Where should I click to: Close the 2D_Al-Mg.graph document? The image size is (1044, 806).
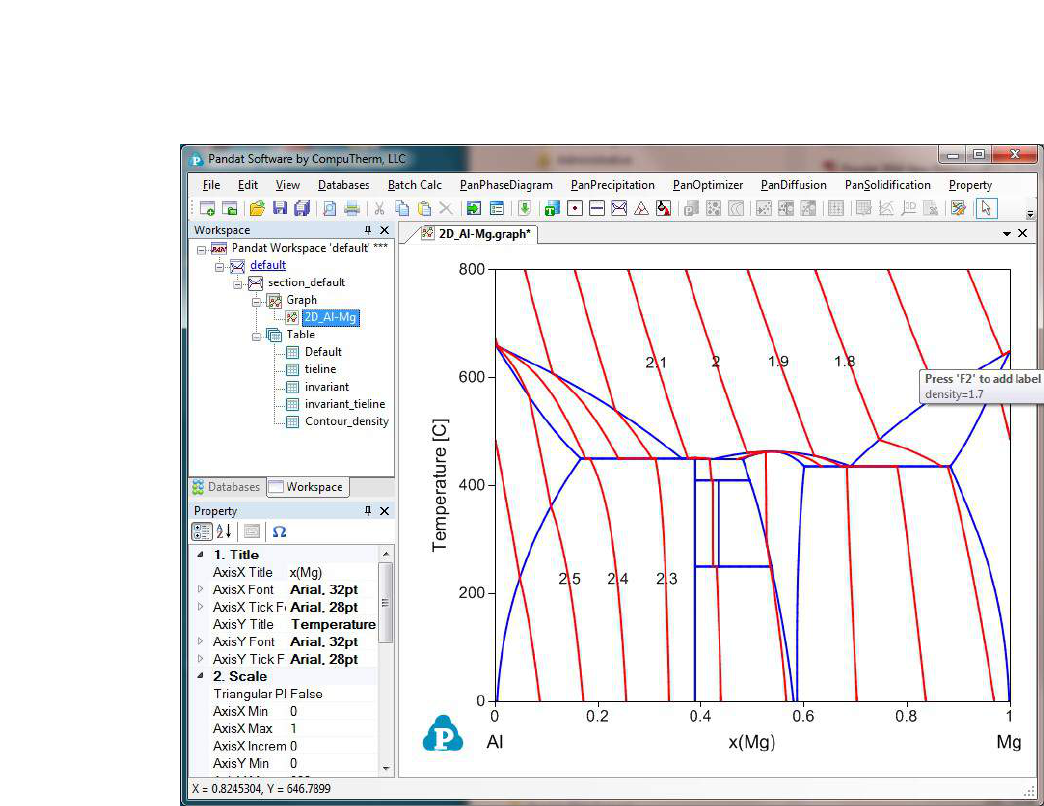tap(1023, 234)
